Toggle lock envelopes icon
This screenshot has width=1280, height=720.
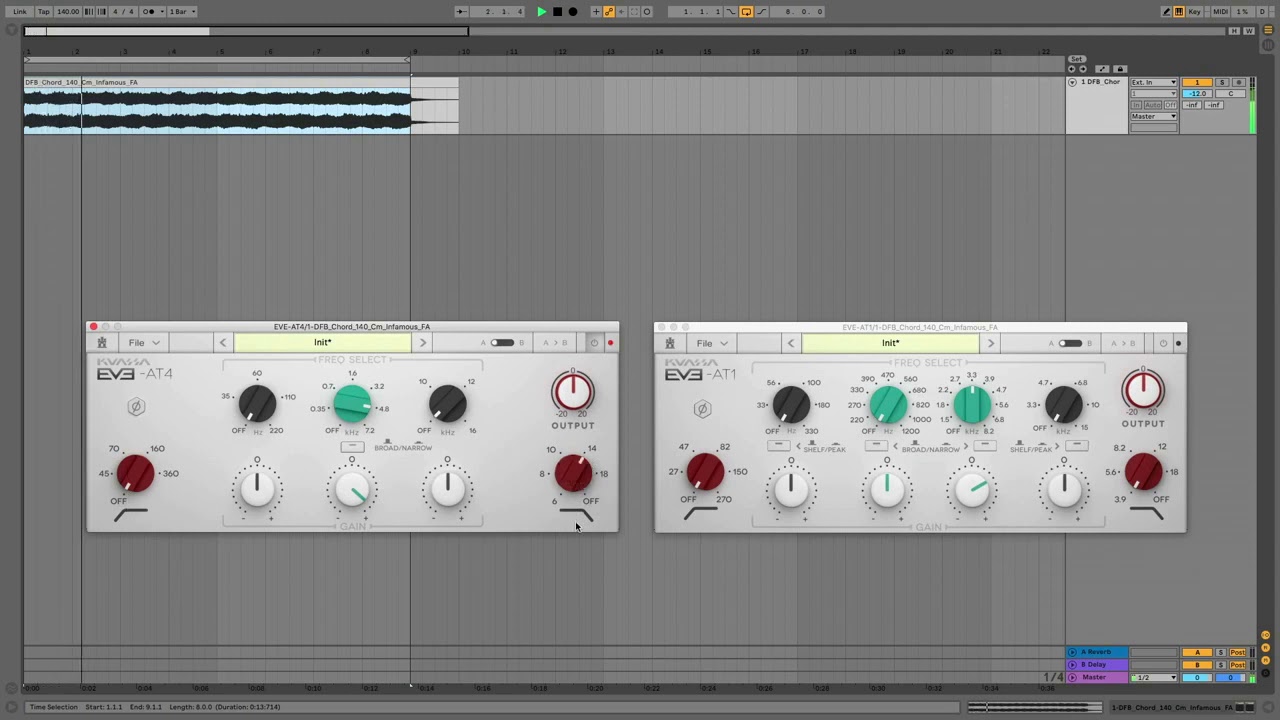1119,69
